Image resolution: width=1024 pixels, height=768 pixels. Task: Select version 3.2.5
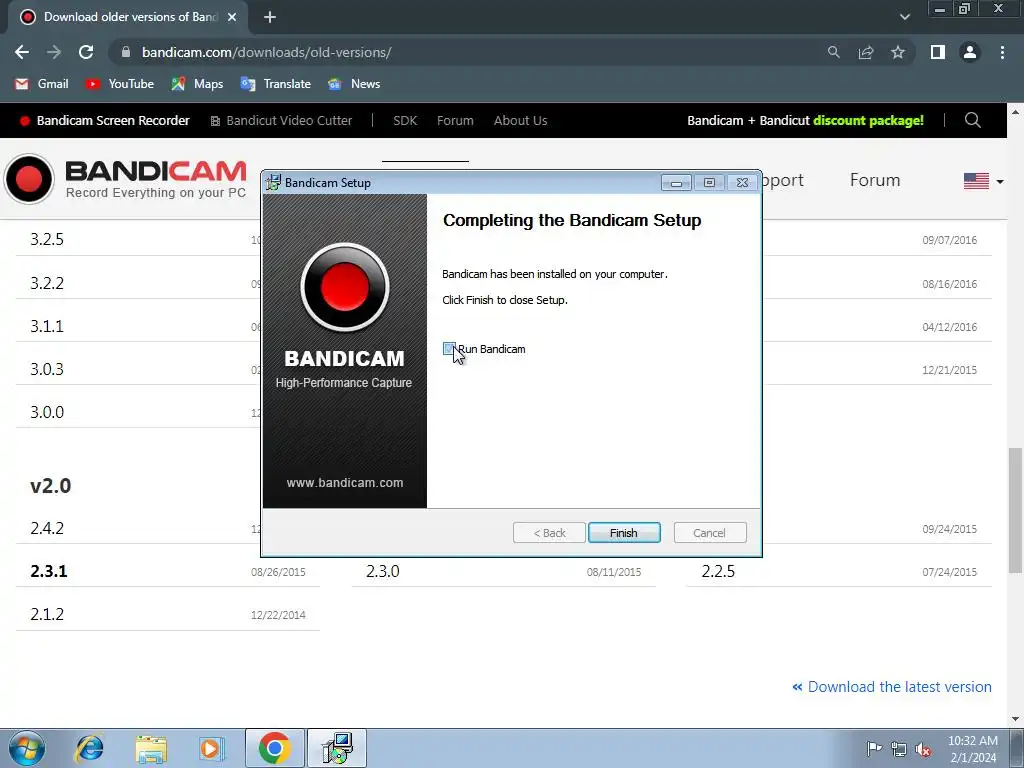coord(47,239)
